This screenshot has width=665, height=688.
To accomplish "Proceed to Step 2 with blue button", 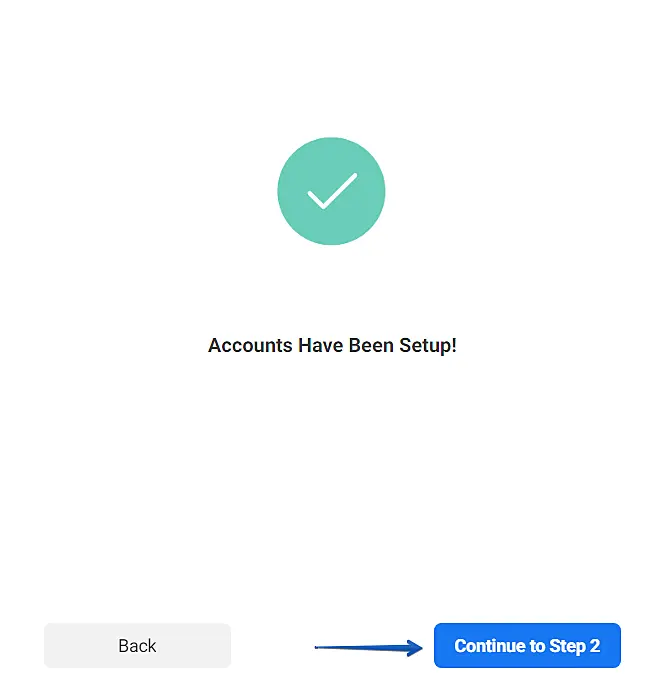I will click(x=527, y=646).
